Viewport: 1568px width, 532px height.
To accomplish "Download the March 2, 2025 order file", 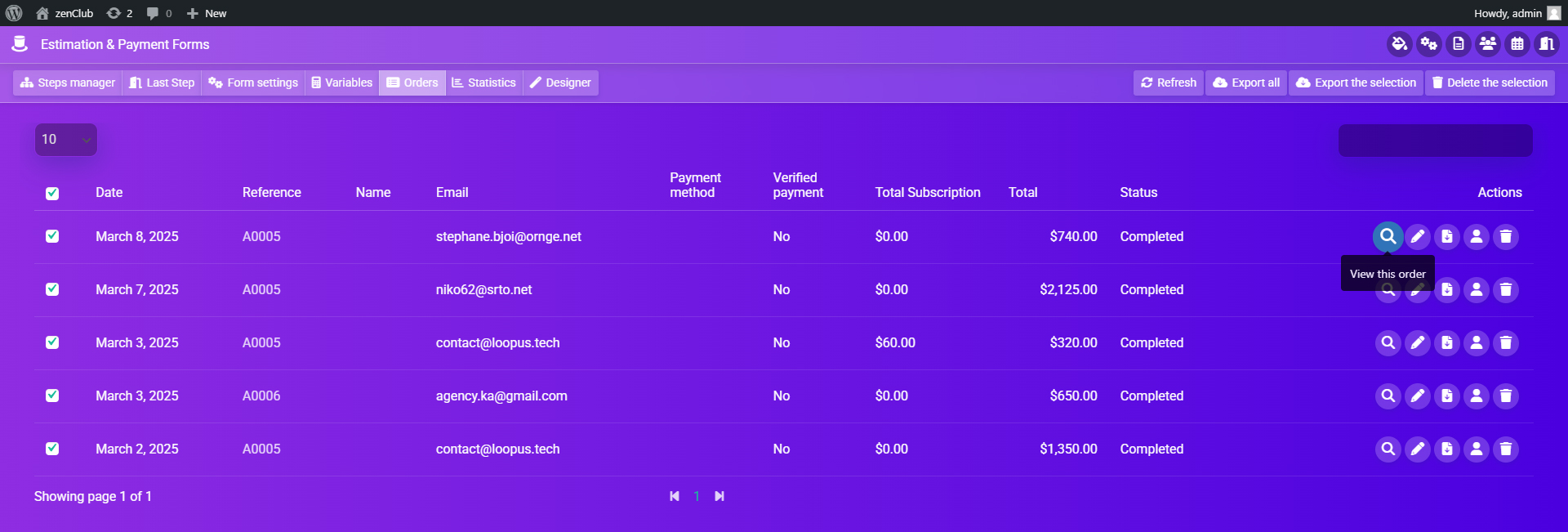I will click(x=1447, y=449).
